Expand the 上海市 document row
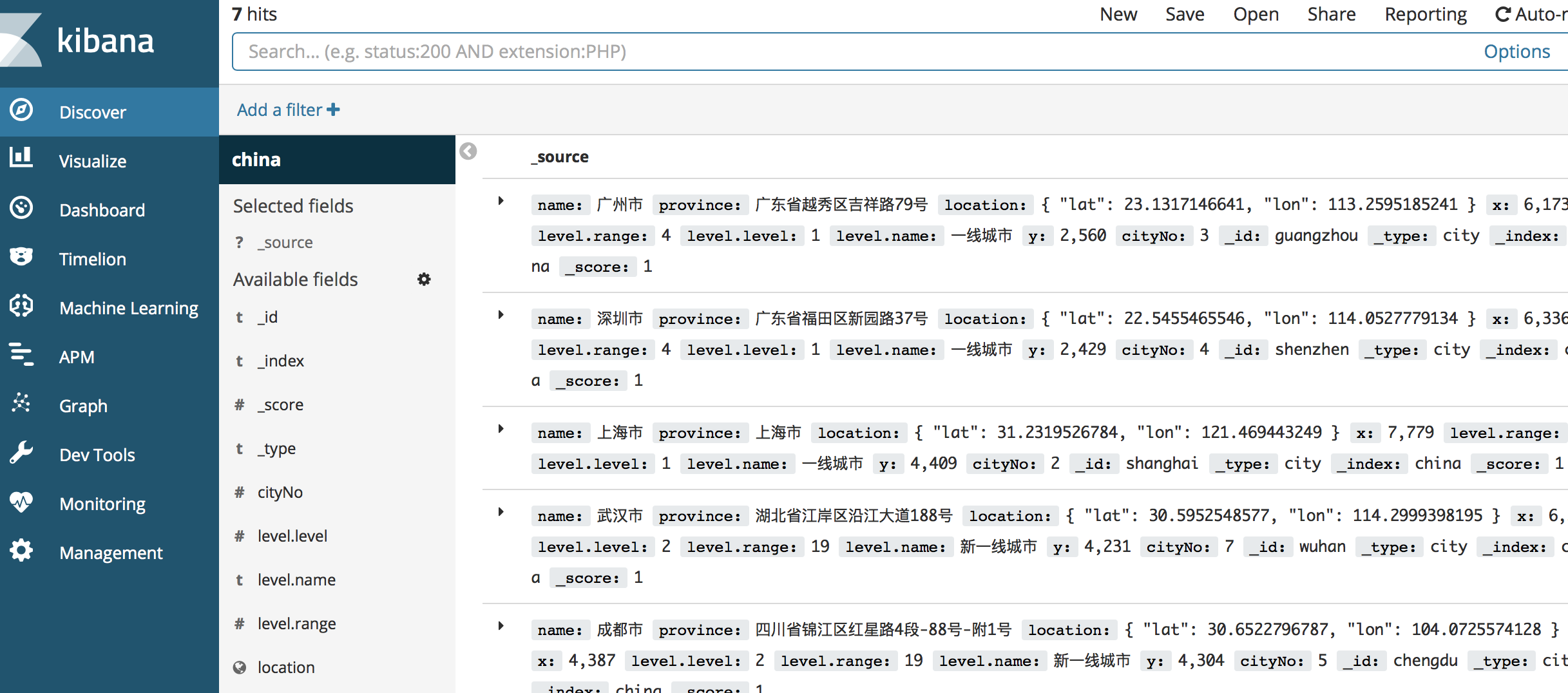Image resolution: width=1568 pixels, height=693 pixels. coord(501,429)
